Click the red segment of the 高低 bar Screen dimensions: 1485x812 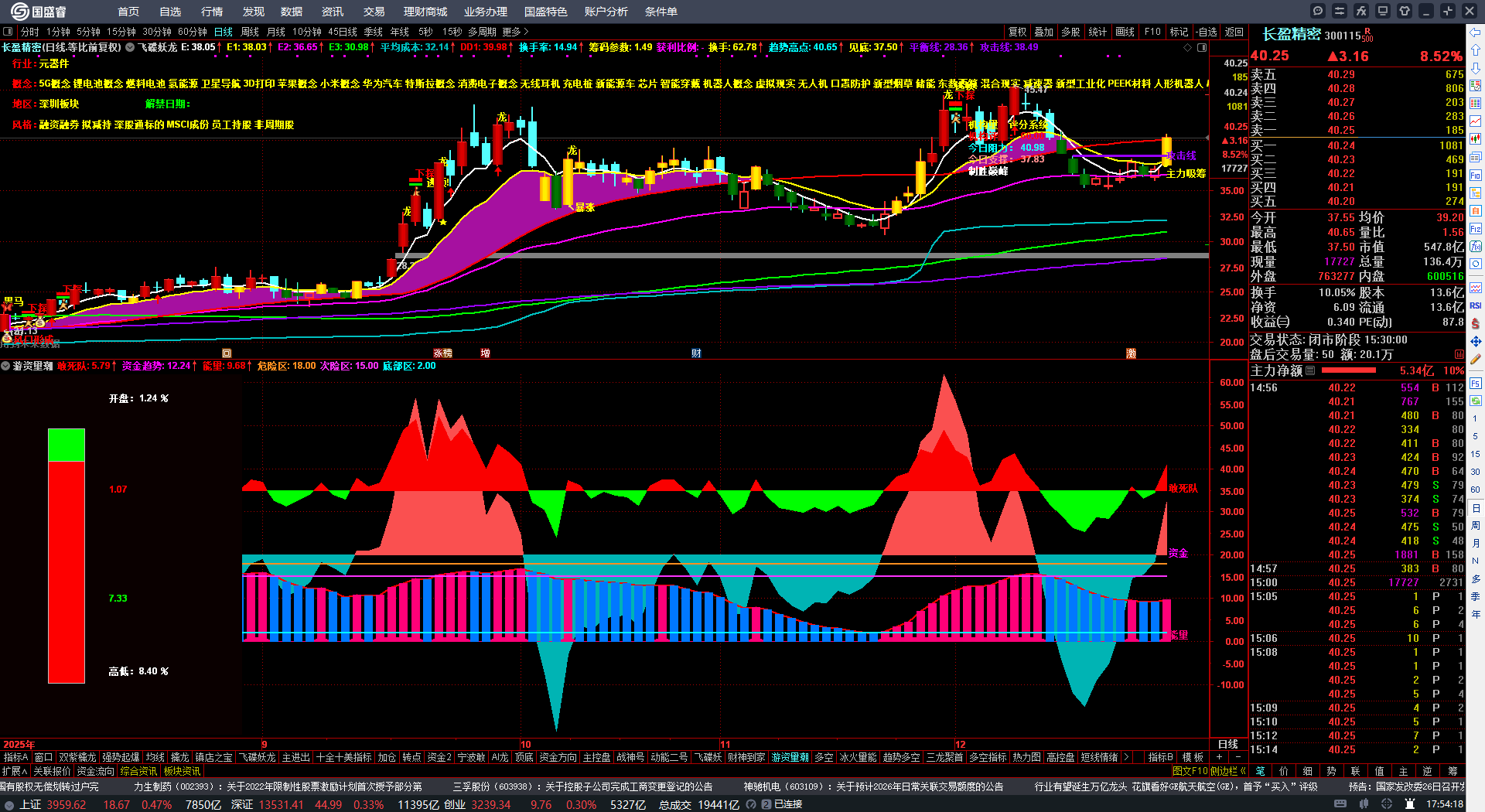point(67,572)
